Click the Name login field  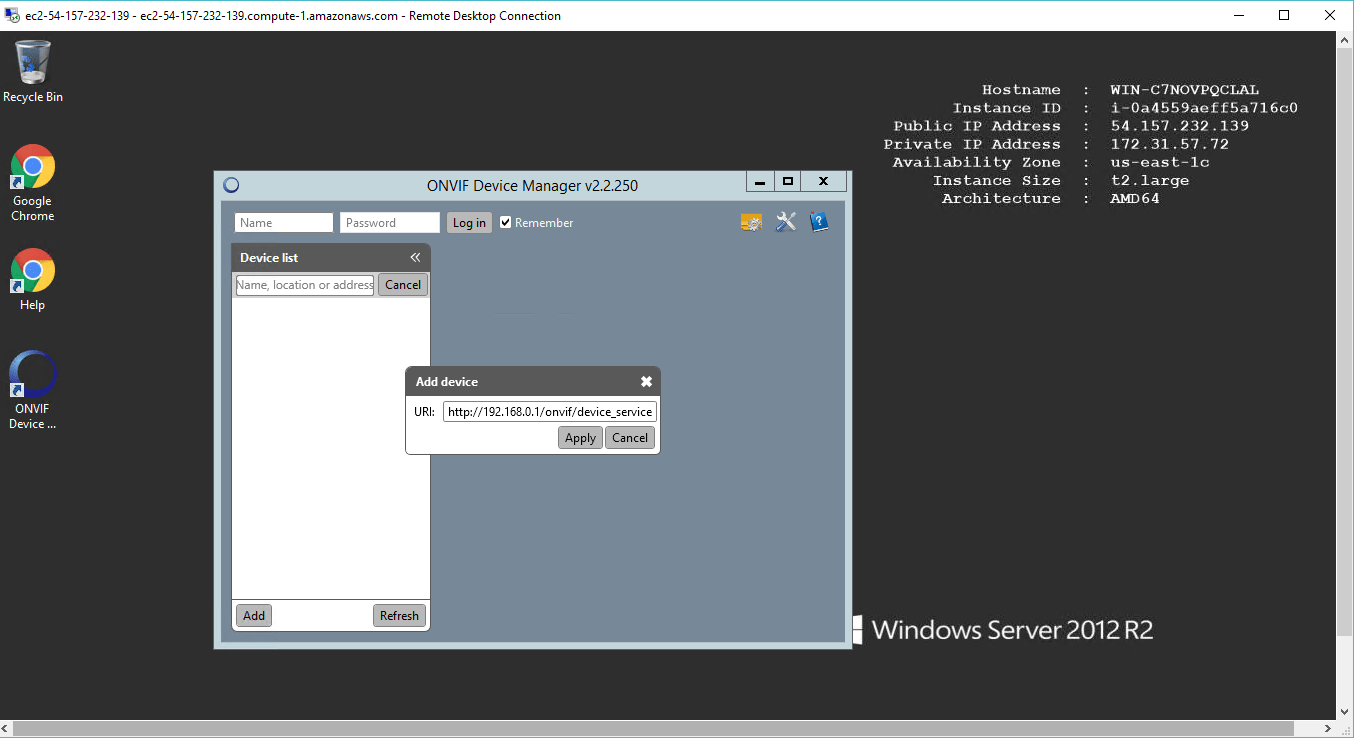(283, 222)
